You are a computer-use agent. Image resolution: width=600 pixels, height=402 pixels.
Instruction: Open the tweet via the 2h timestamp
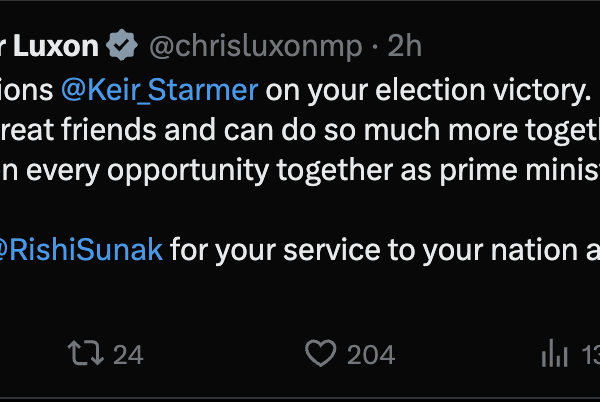coord(406,45)
